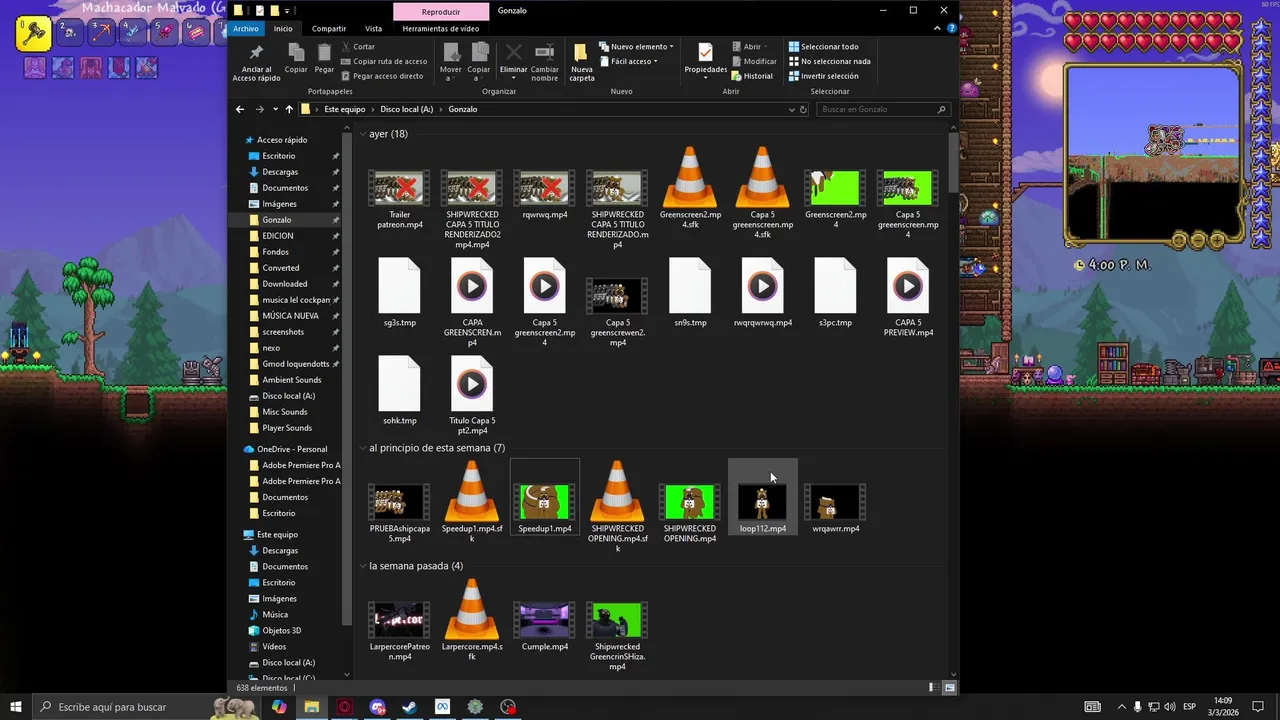Click Nueva carpeta folder icon
The height and width of the screenshot is (720, 1280).
(581, 53)
